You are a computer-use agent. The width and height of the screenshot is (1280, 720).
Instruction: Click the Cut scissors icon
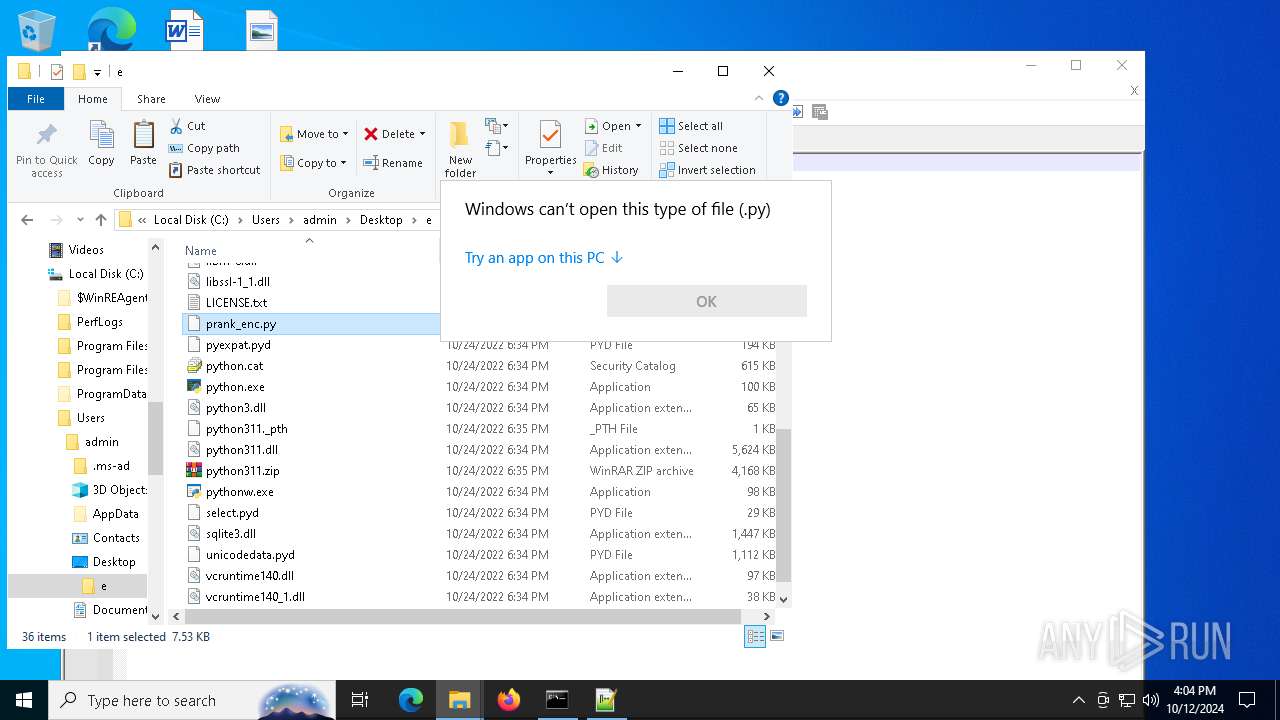click(176, 126)
